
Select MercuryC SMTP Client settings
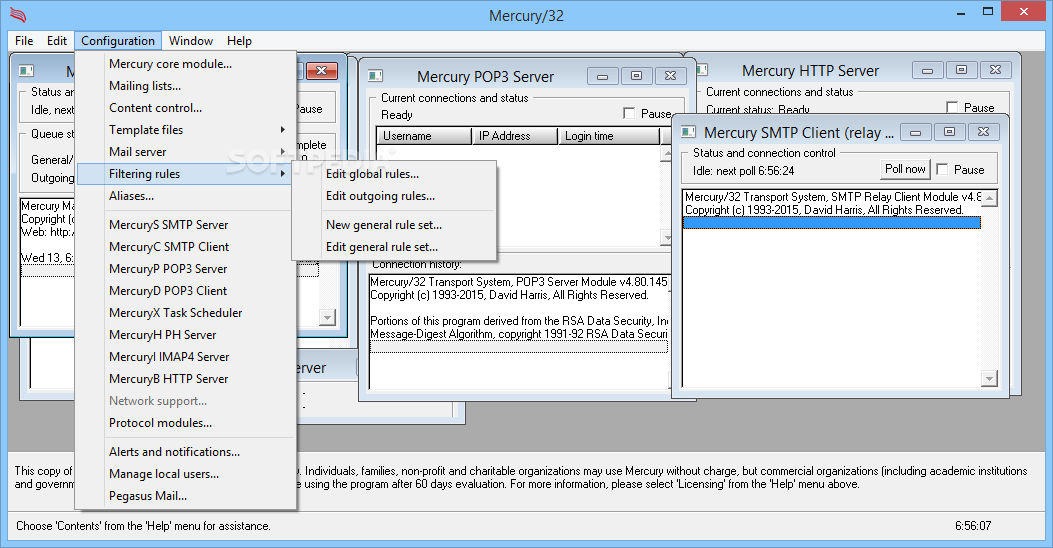[x=185, y=246]
